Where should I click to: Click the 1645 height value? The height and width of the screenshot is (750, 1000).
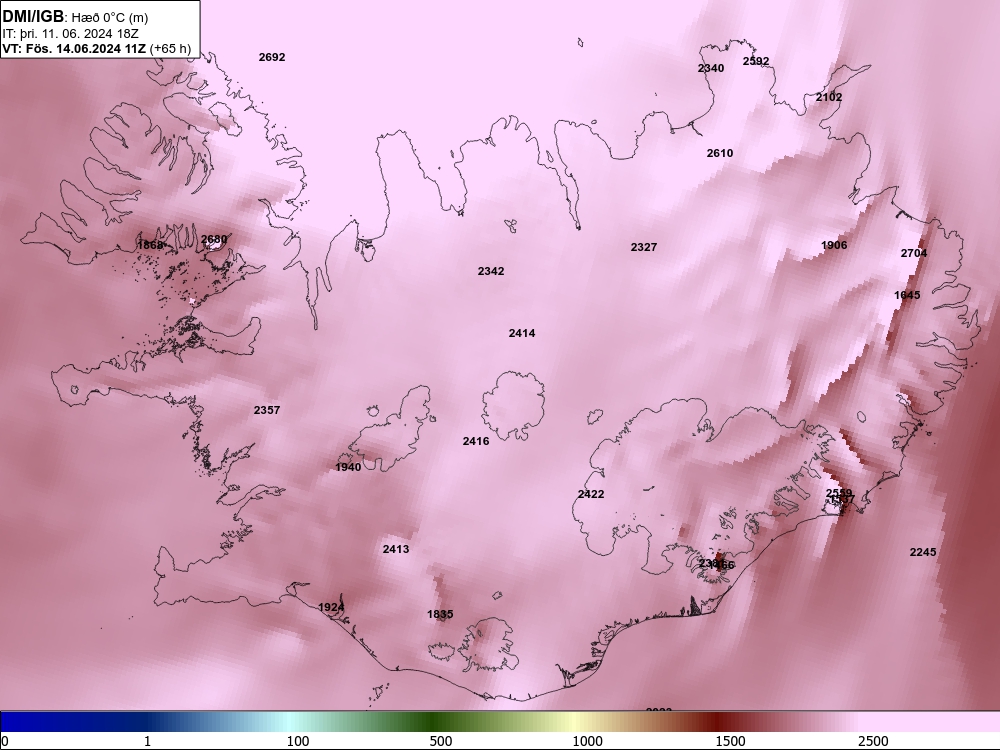907,295
